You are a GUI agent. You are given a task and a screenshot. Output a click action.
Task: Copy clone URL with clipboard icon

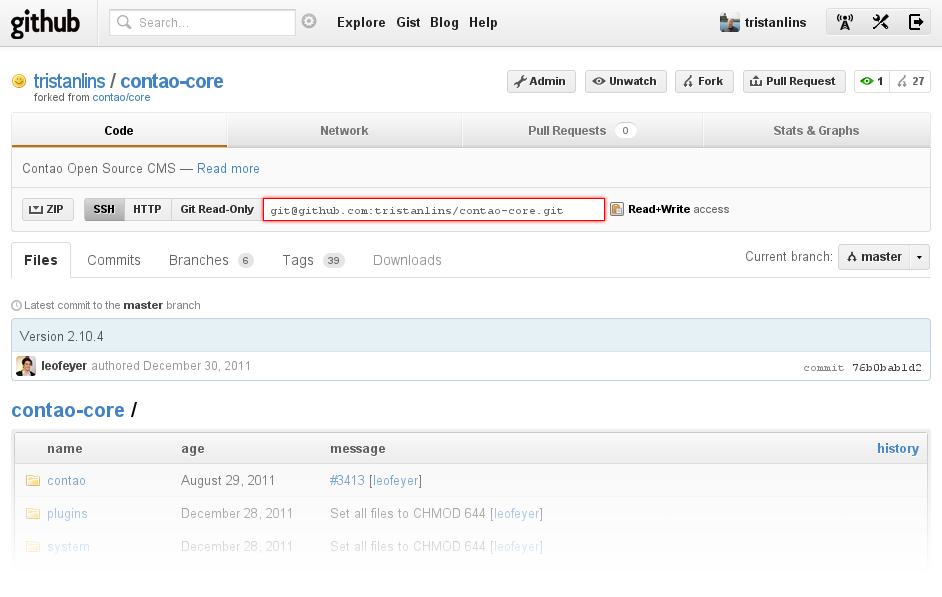(617, 209)
